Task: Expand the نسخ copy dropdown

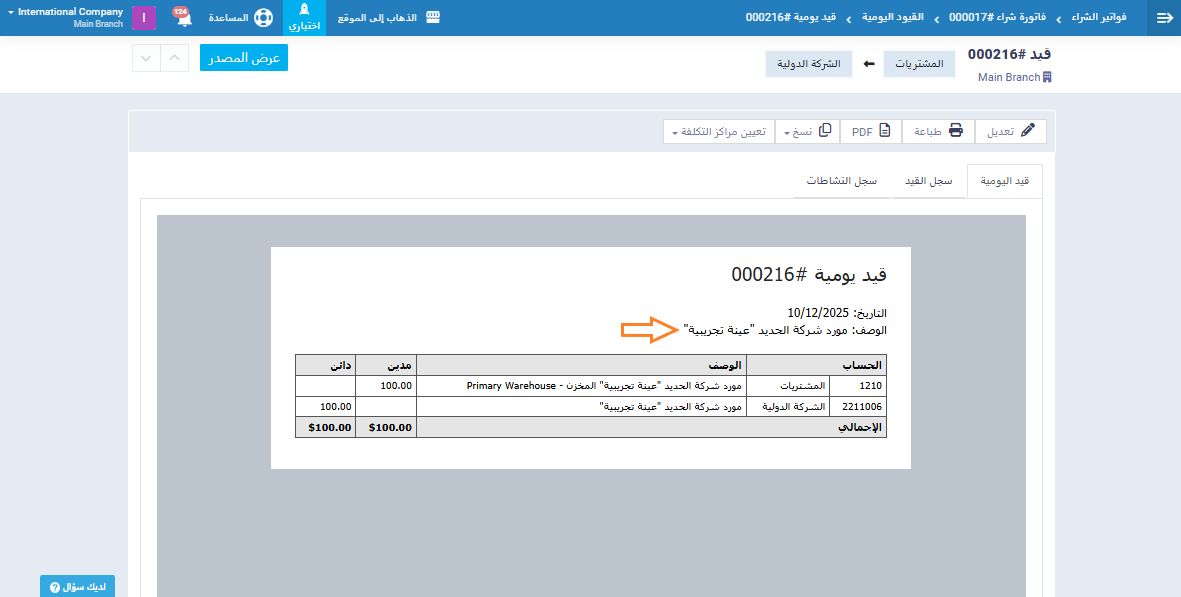Action: (808, 131)
